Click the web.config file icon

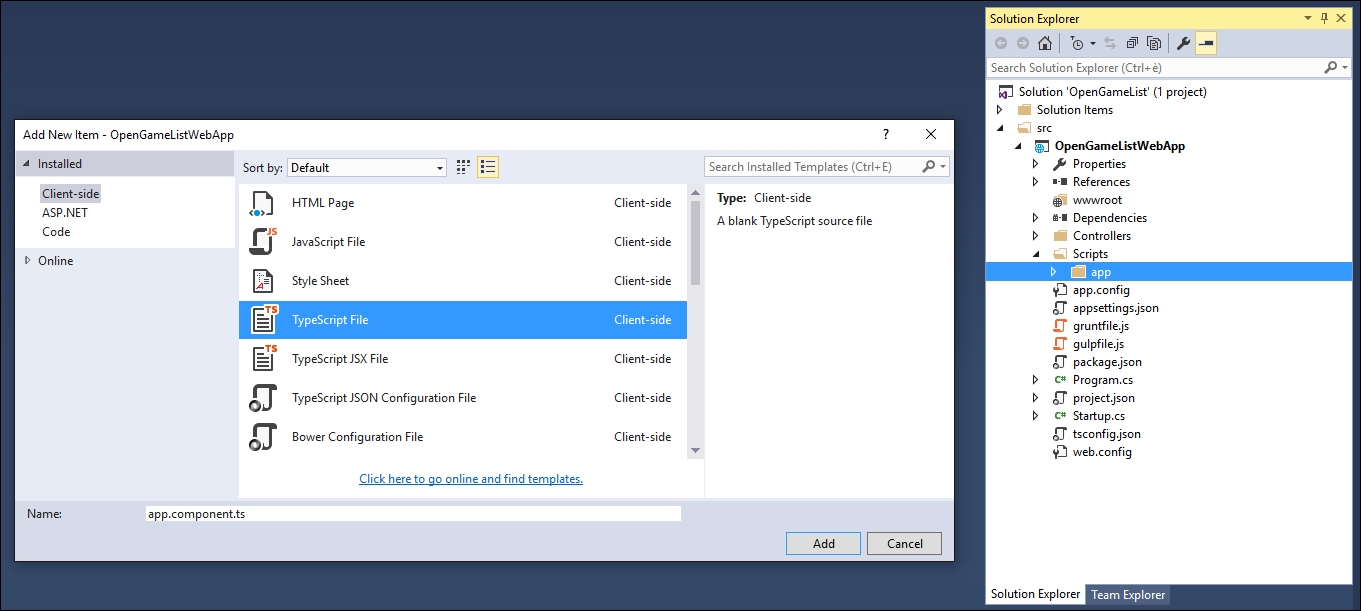tap(1061, 452)
